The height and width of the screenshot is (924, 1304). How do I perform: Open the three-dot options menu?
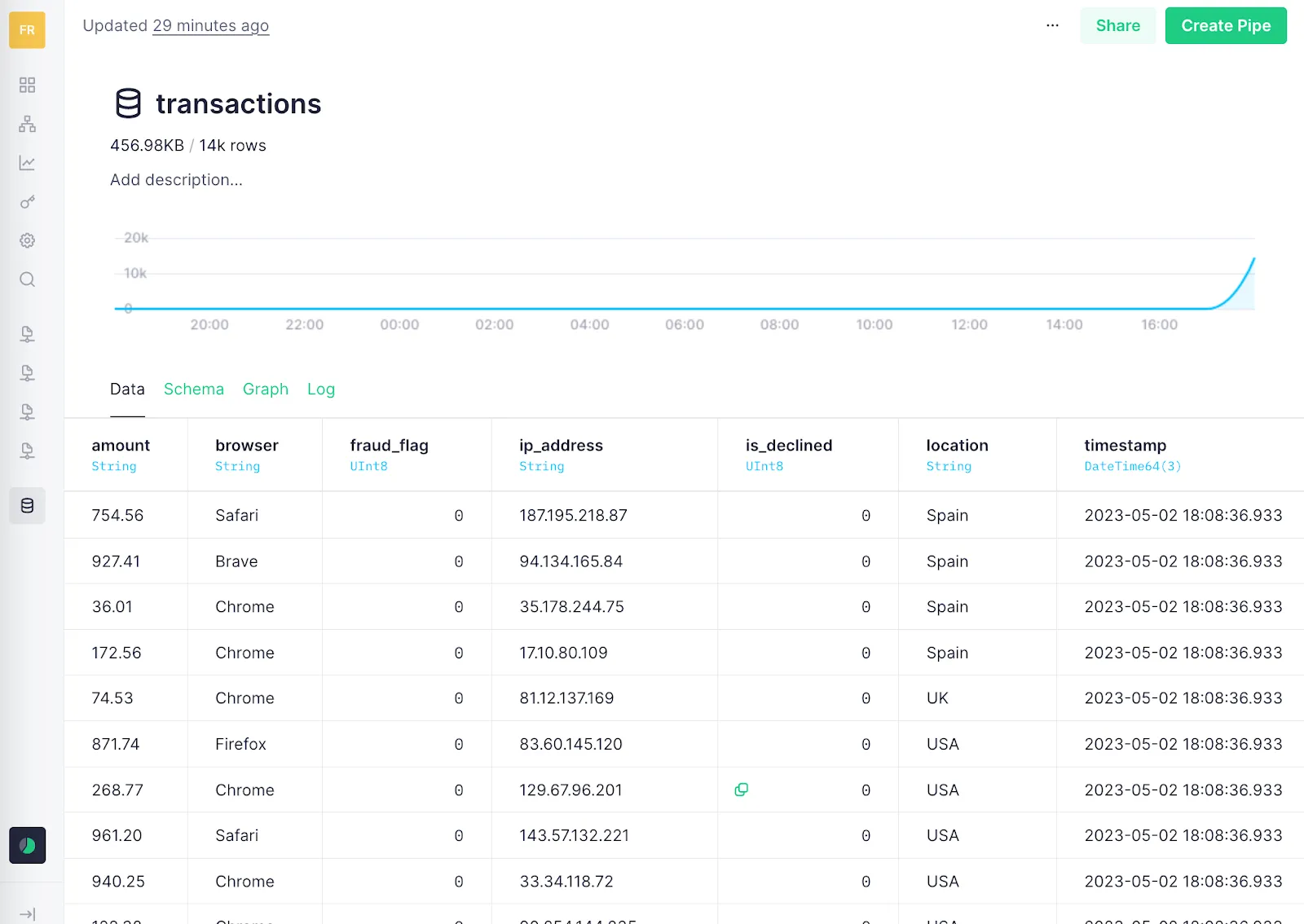(x=1052, y=25)
